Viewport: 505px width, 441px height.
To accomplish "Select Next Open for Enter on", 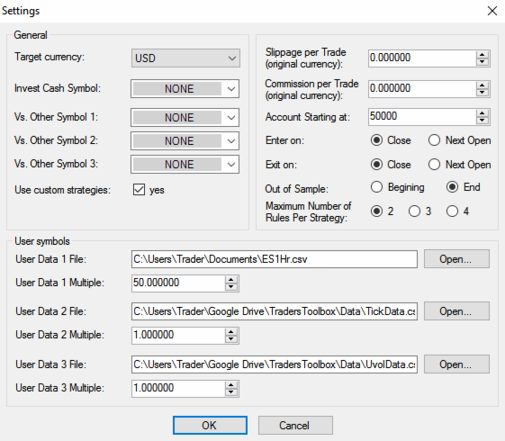I will point(434,140).
